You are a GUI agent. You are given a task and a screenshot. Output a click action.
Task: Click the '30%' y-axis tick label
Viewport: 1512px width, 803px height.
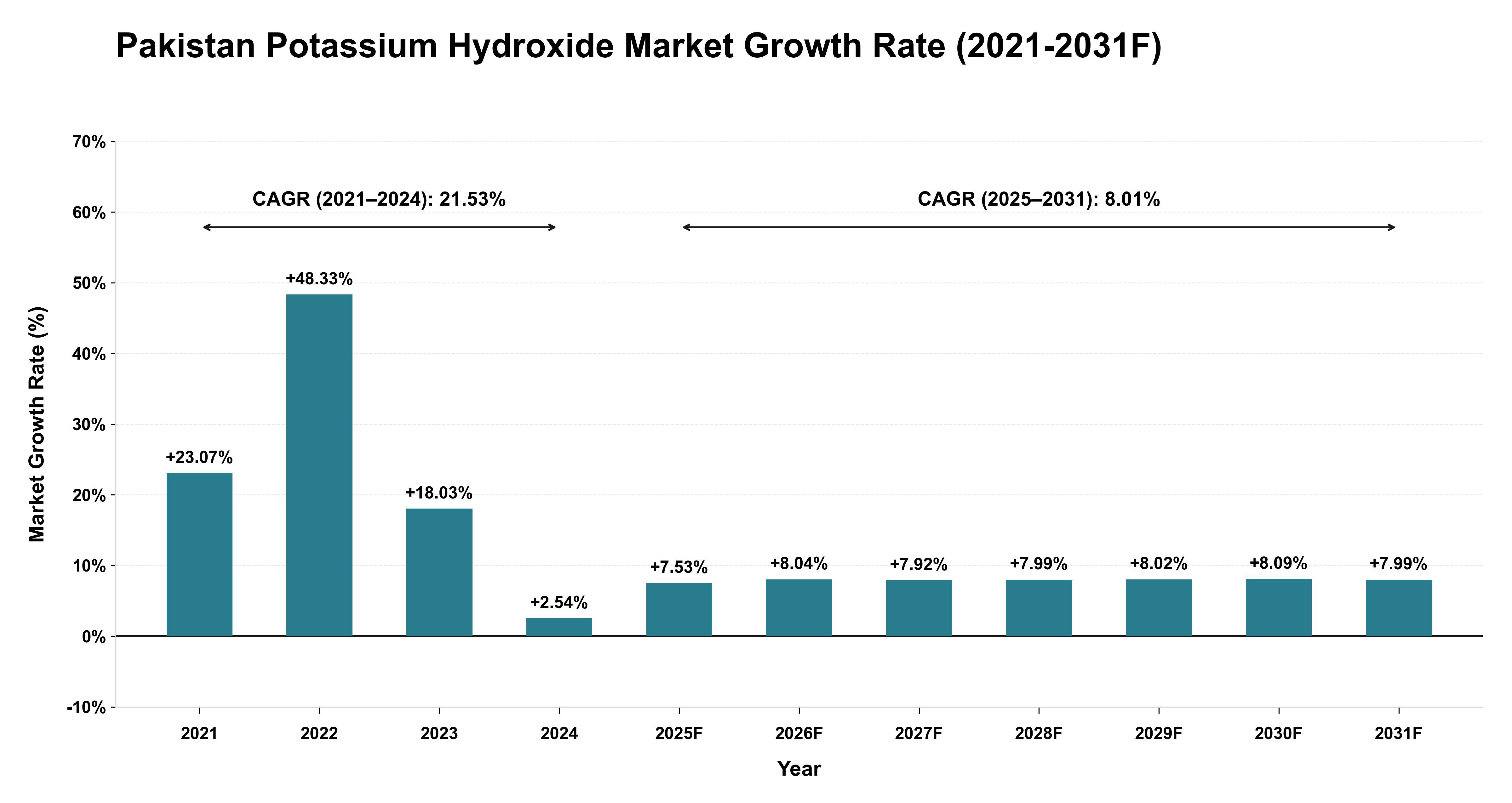(89, 425)
